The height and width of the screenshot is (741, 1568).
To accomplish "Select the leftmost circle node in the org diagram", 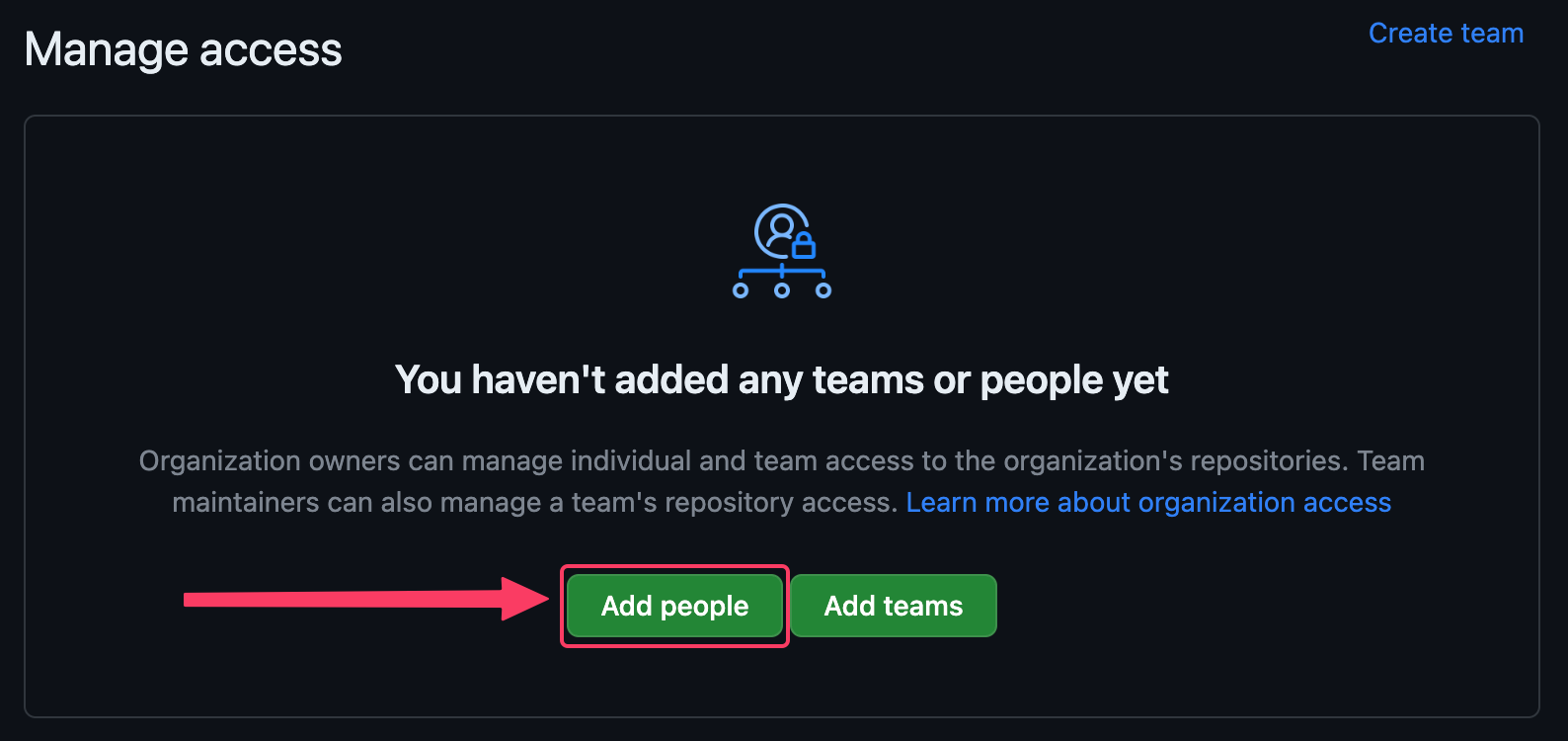I will 740,289.
